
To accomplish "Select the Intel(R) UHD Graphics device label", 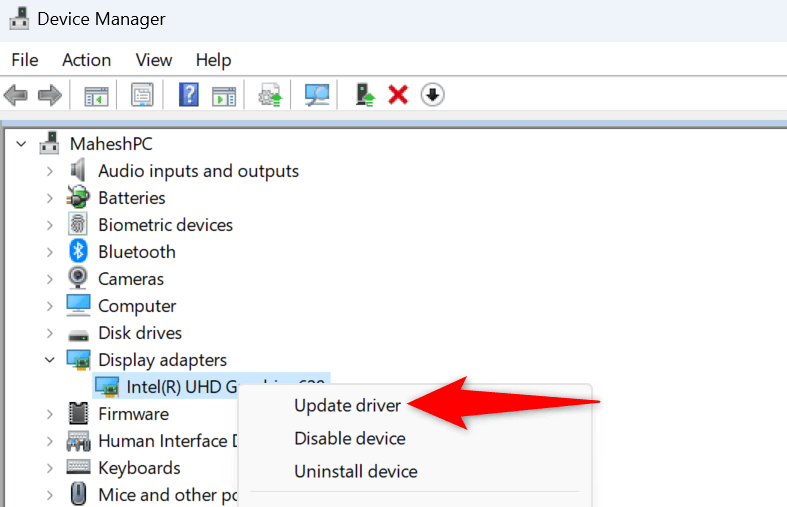I will pos(182,387).
